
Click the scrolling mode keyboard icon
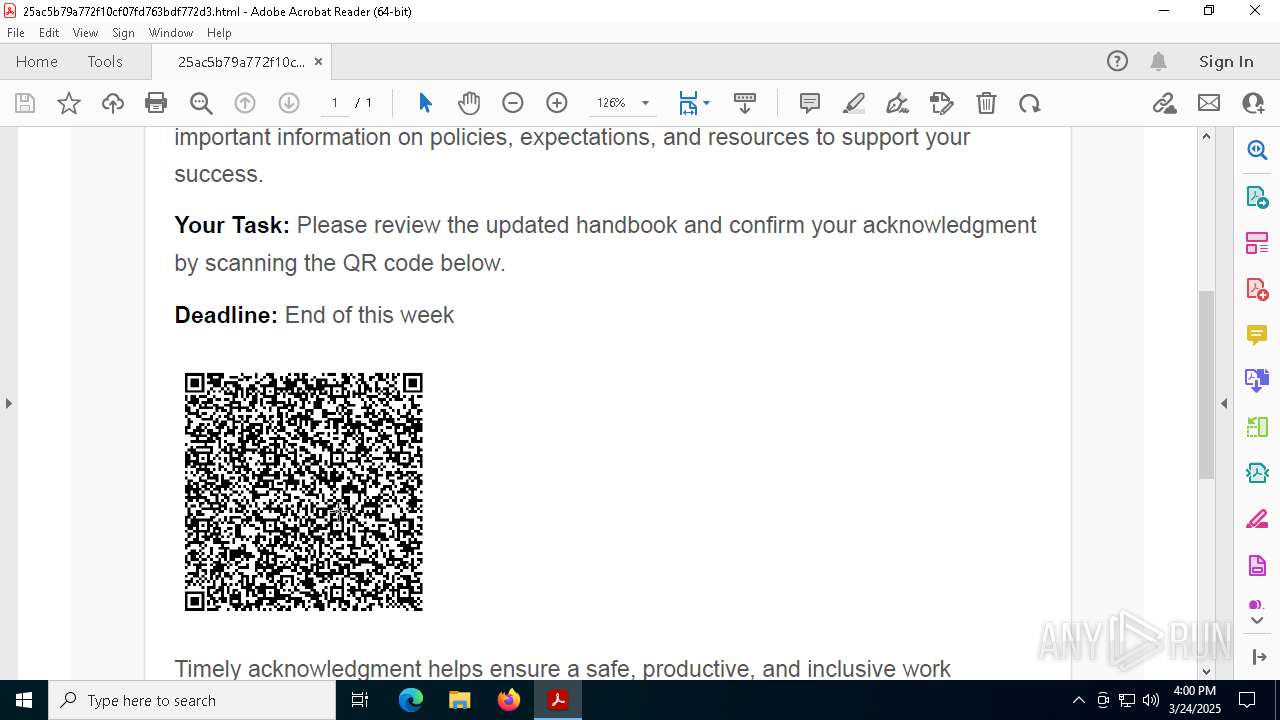[x=745, y=103]
